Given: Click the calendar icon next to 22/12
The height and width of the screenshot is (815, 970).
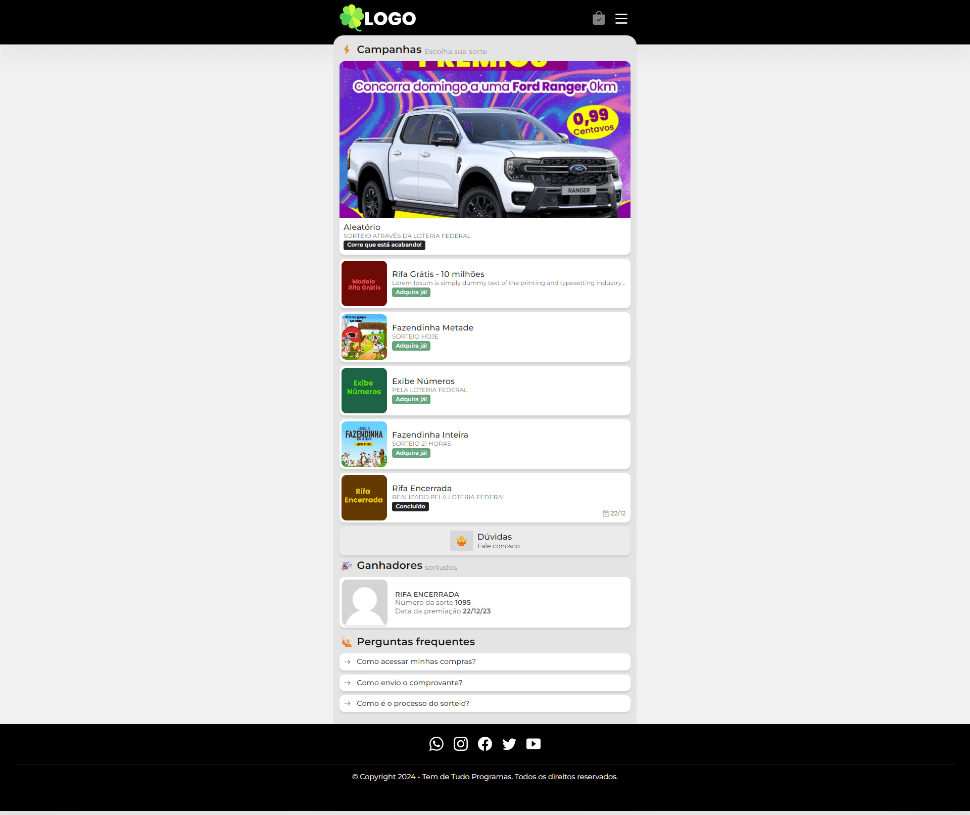Looking at the screenshot, I should point(606,514).
